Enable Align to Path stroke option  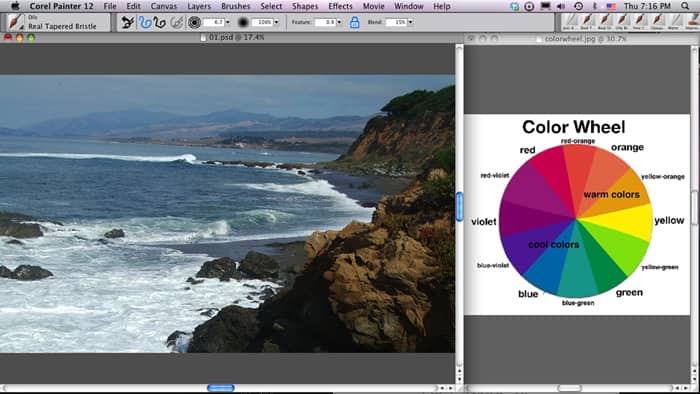[x=177, y=22]
